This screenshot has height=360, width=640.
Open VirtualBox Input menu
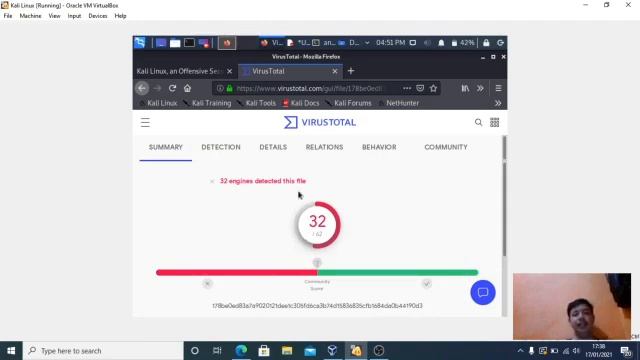tap(74, 16)
